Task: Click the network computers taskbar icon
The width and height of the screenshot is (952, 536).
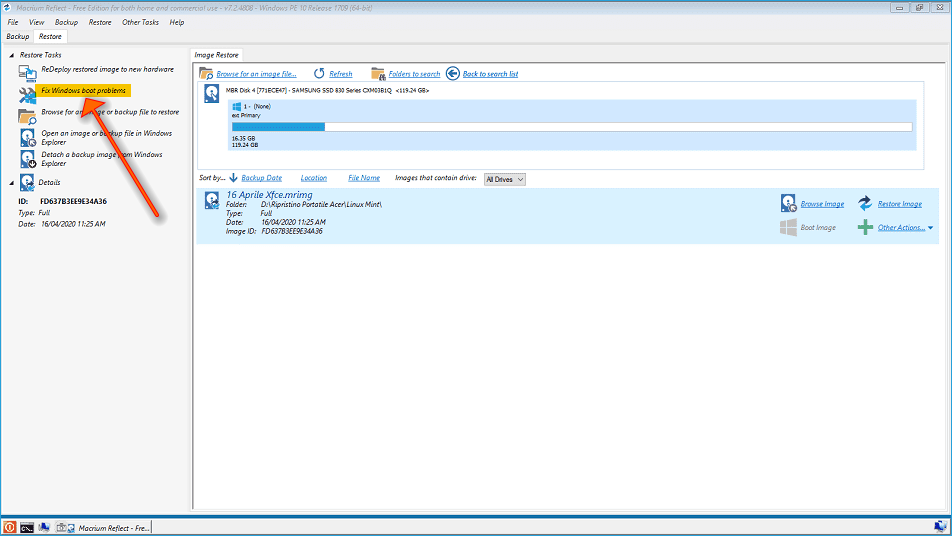Action: pos(44,528)
